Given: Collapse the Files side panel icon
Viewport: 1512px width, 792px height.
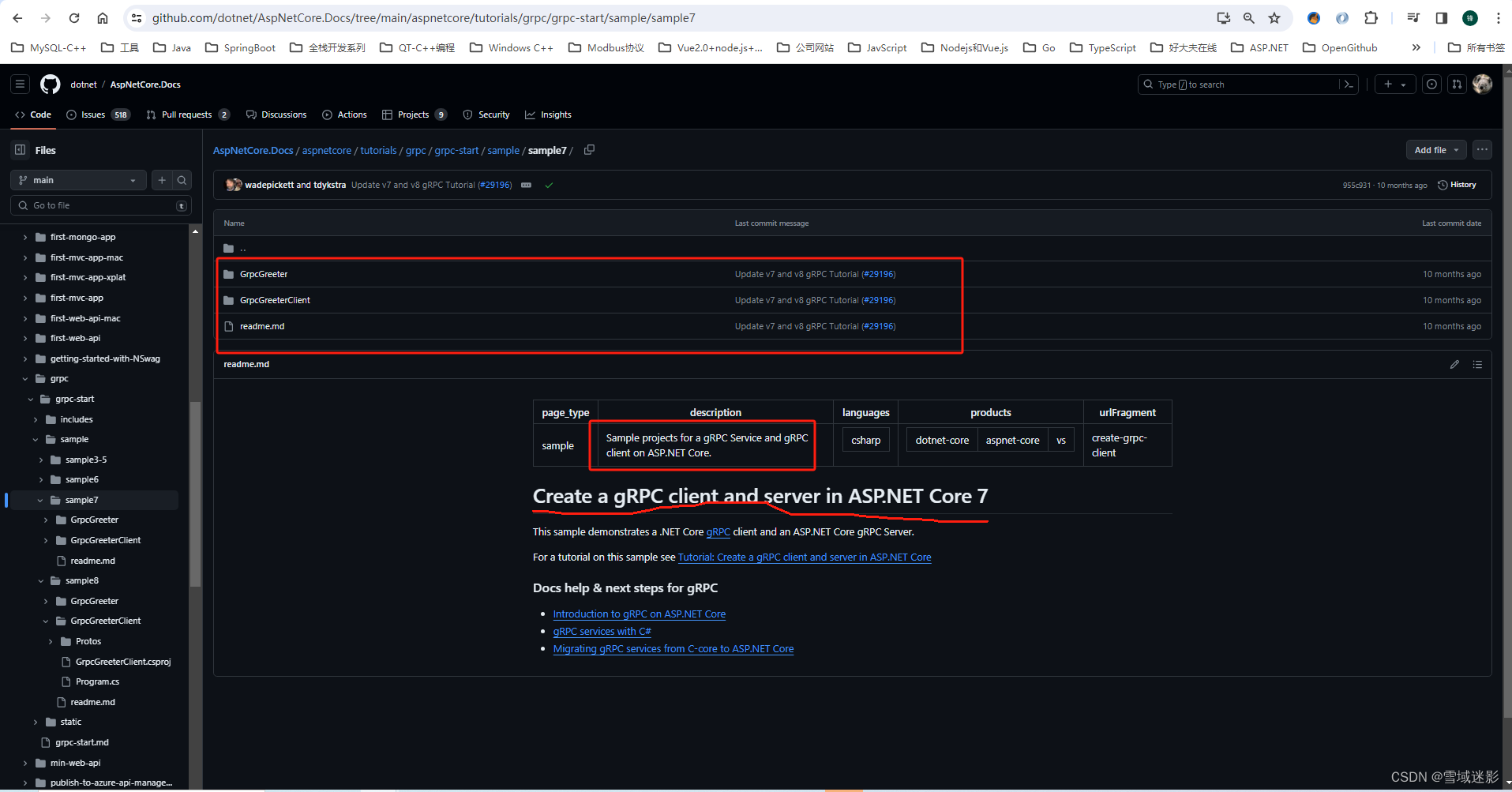Looking at the screenshot, I should click(19, 150).
